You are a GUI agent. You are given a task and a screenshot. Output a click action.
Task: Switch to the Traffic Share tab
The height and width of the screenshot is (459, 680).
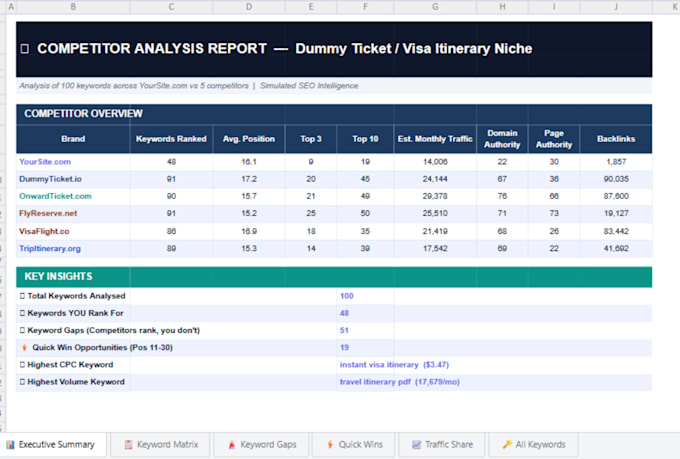(441, 445)
